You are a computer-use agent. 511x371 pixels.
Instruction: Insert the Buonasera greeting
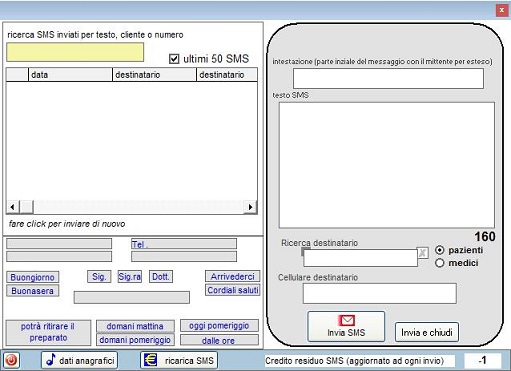[33, 291]
